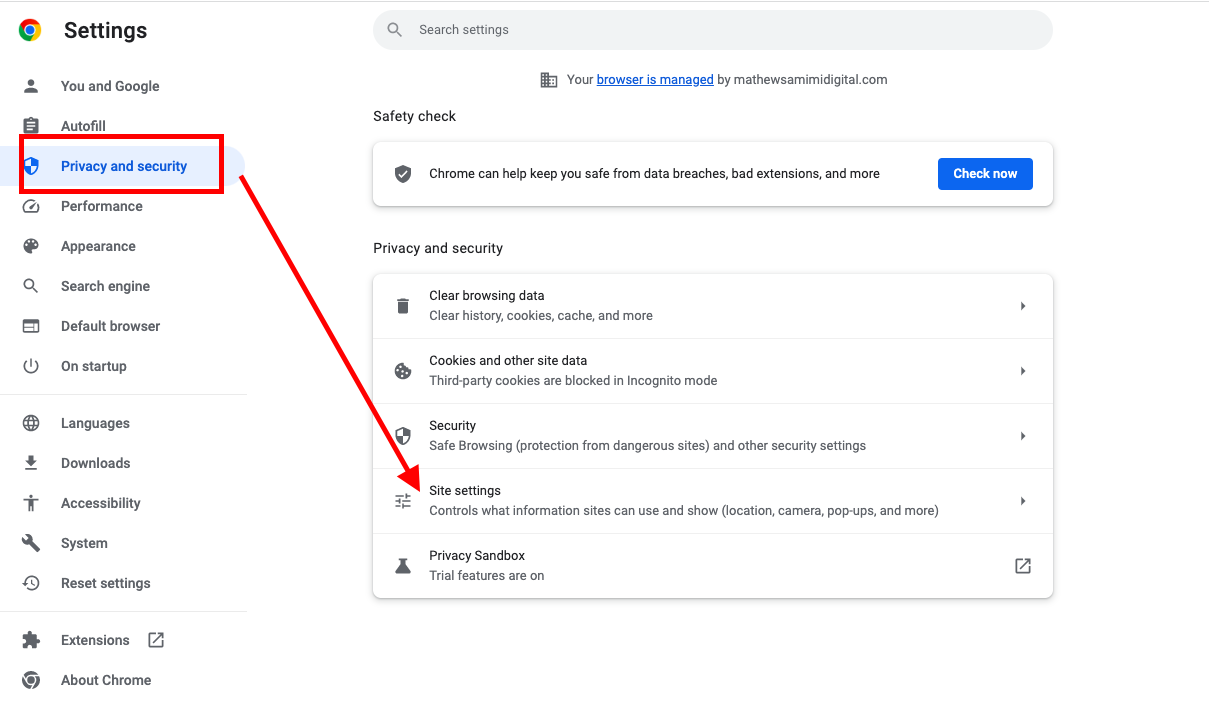Click the trash icon for Clear browsing data
The image size is (1209, 721).
tap(403, 306)
